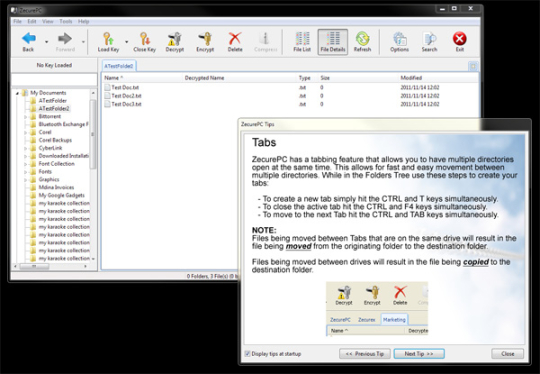The width and height of the screenshot is (540, 374).
Task: Select the ATestFolder2 tab
Action: click(x=118, y=66)
